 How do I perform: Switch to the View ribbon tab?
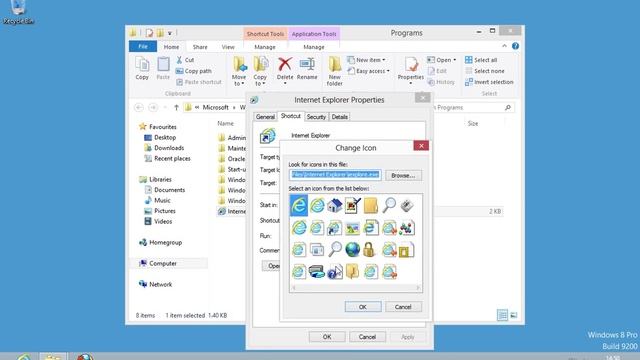pyautogui.click(x=228, y=47)
